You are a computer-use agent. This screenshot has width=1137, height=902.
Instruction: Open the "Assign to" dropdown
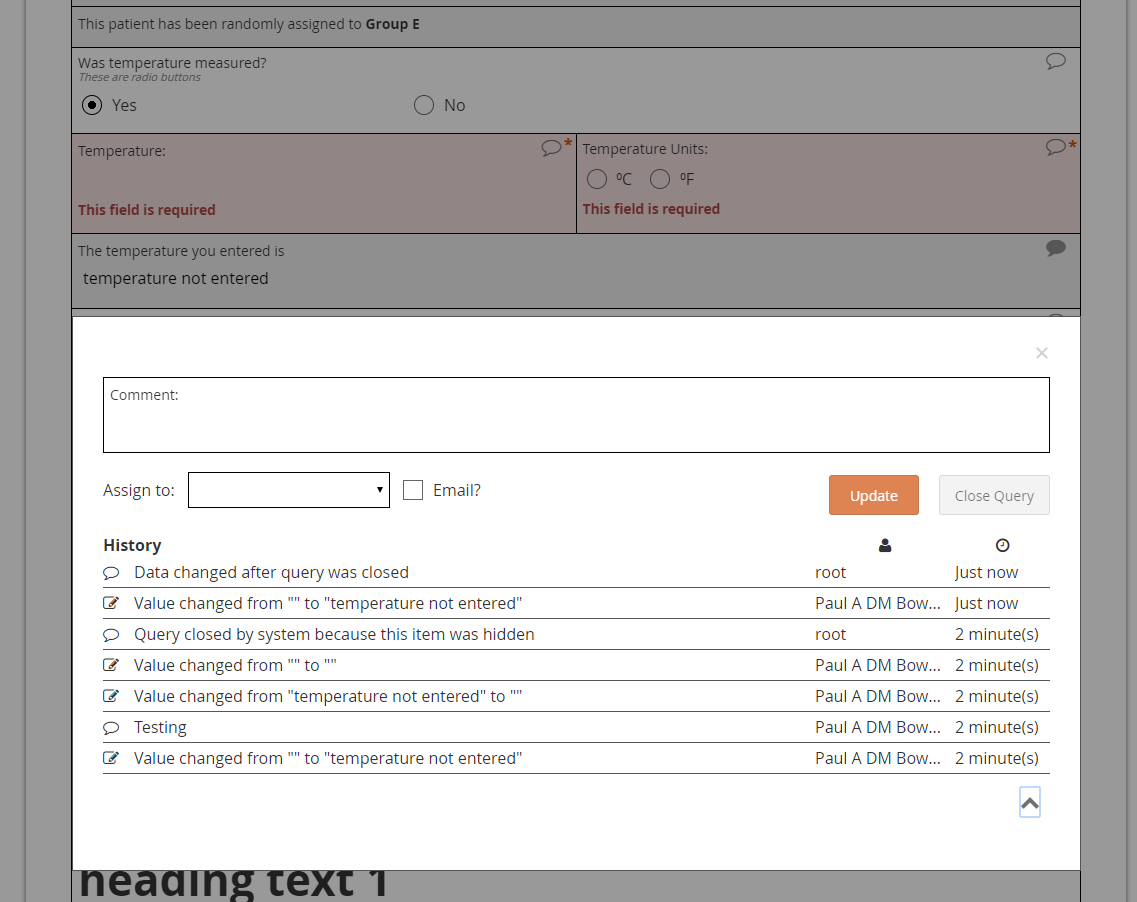(x=288, y=490)
